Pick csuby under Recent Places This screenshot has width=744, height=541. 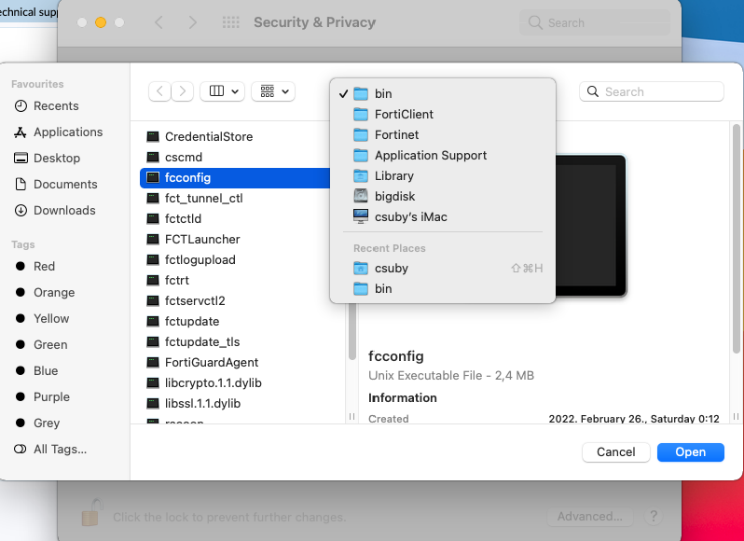[391, 268]
